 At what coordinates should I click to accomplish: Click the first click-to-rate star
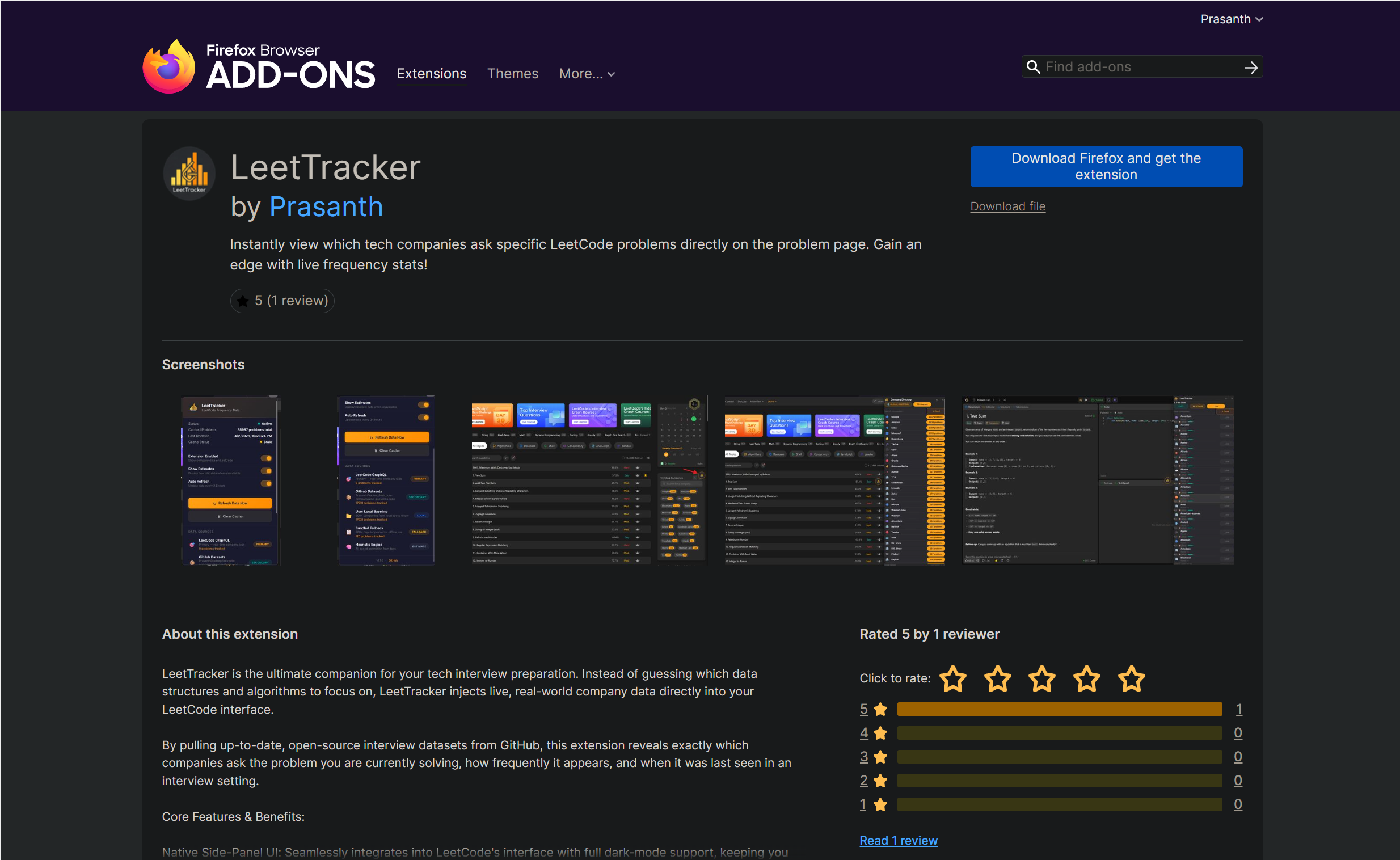coord(953,678)
